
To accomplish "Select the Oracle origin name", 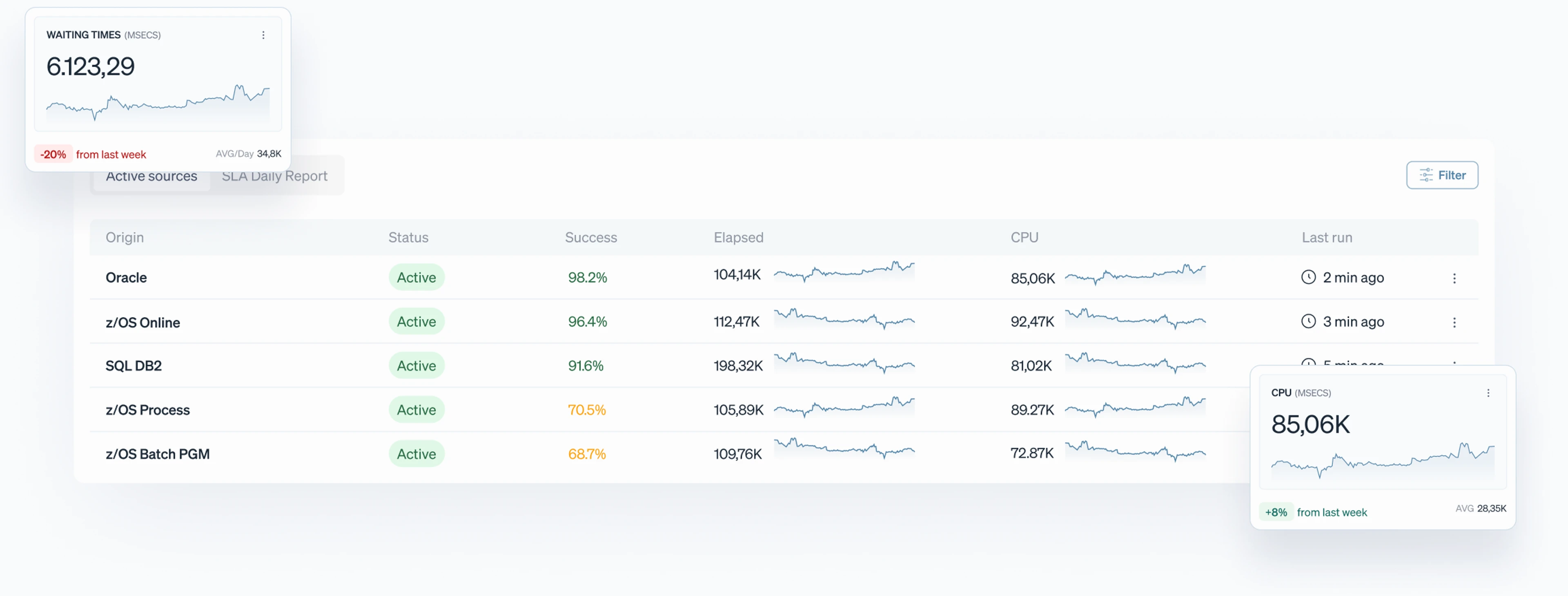I will coord(126,278).
